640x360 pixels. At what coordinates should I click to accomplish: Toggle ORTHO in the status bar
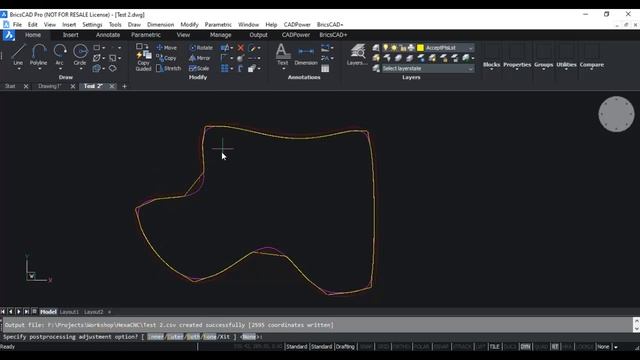point(402,347)
